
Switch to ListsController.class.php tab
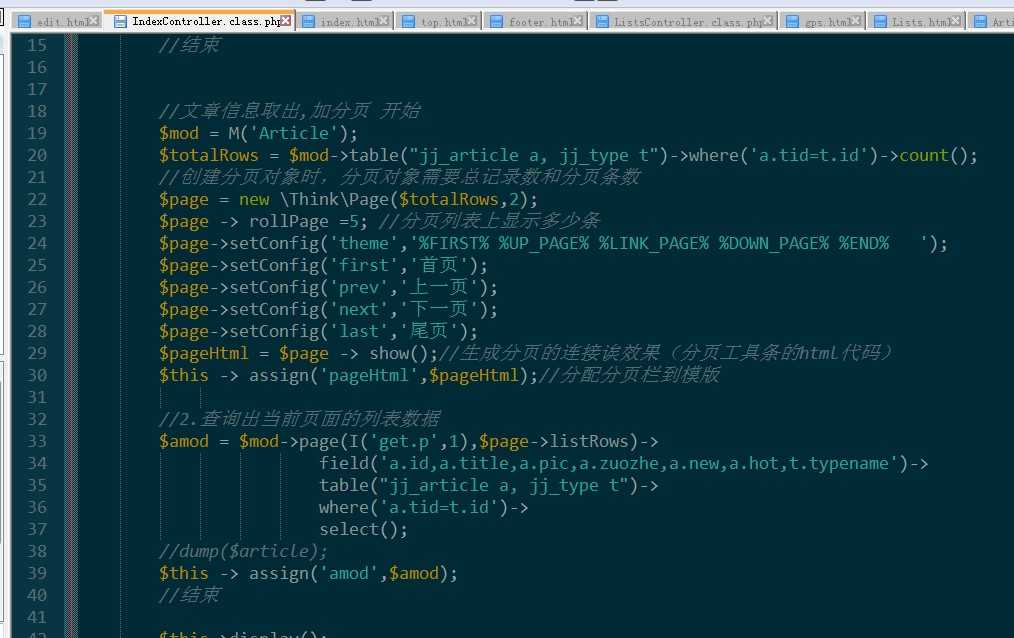[x=684, y=21]
